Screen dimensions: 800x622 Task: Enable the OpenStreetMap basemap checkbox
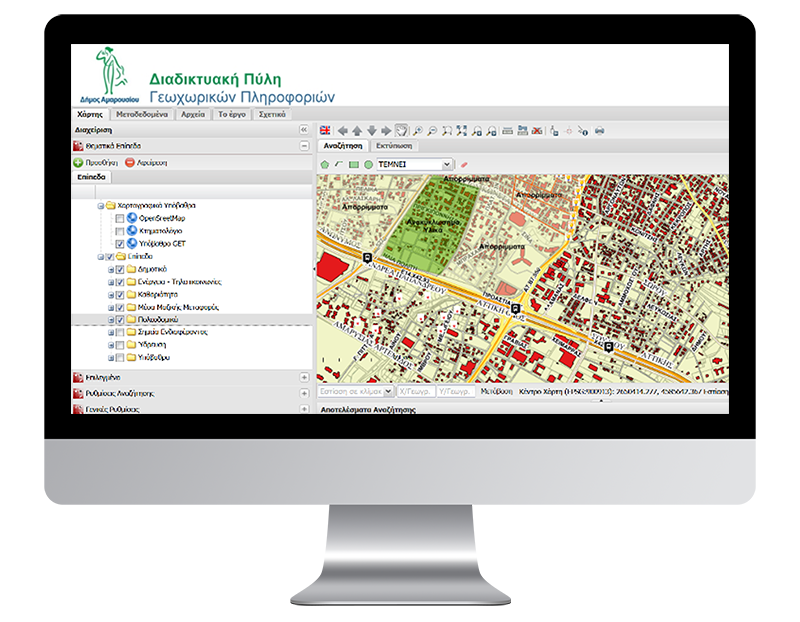(119, 218)
